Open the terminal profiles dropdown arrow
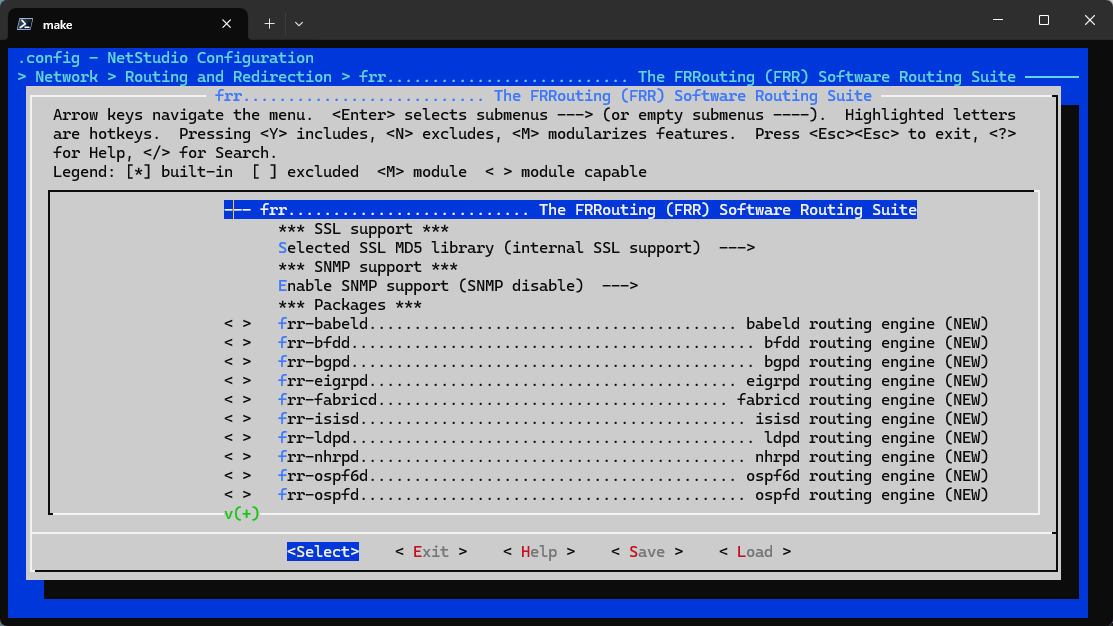This screenshot has height=626, width=1113. (299, 23)
